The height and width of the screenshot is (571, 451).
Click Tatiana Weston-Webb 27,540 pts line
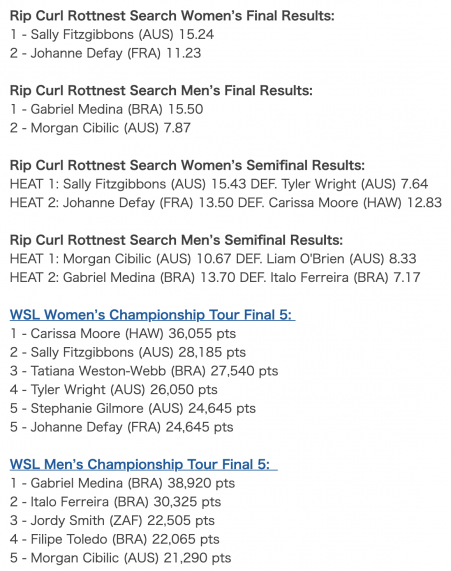(144, 371)
